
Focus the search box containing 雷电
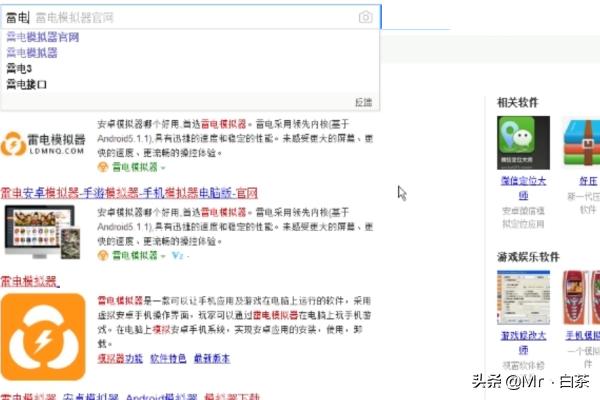coord(190,17)
